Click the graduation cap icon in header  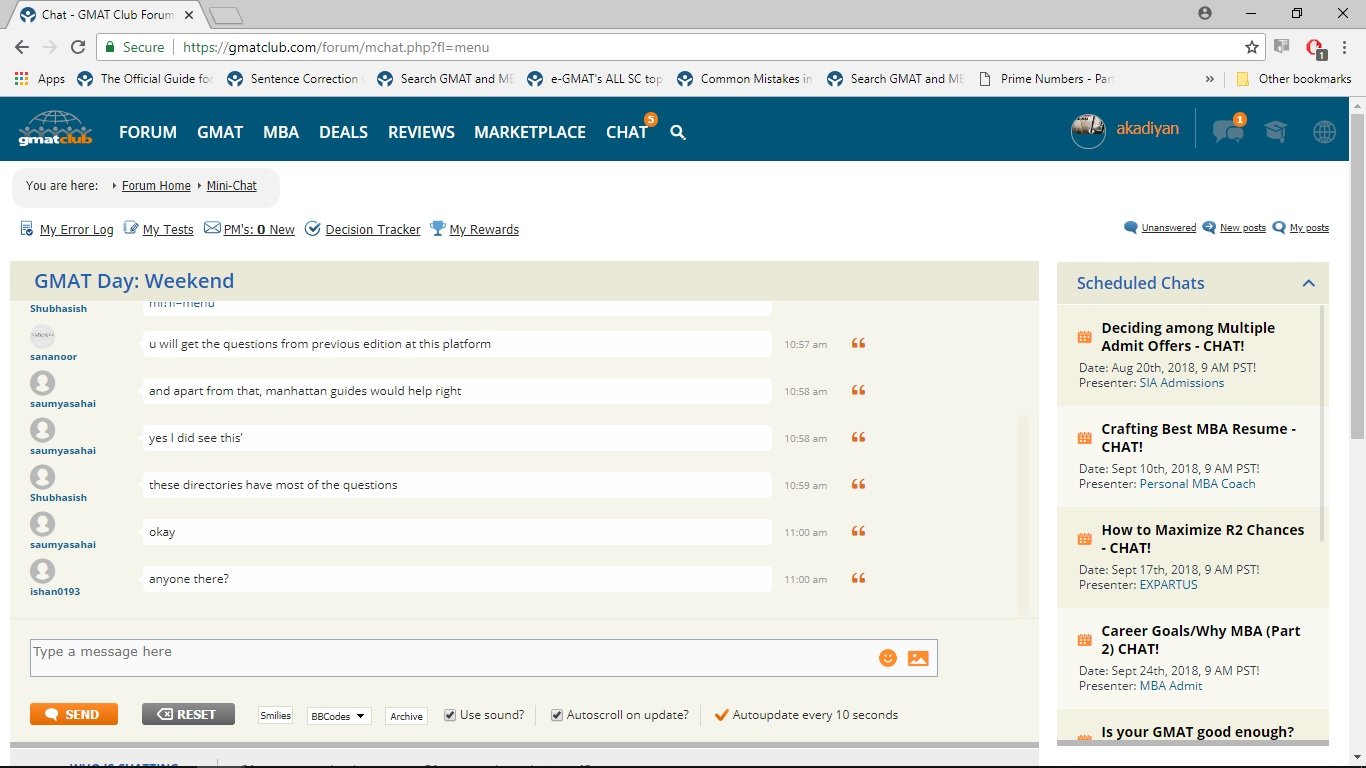tap(1275, 131)
